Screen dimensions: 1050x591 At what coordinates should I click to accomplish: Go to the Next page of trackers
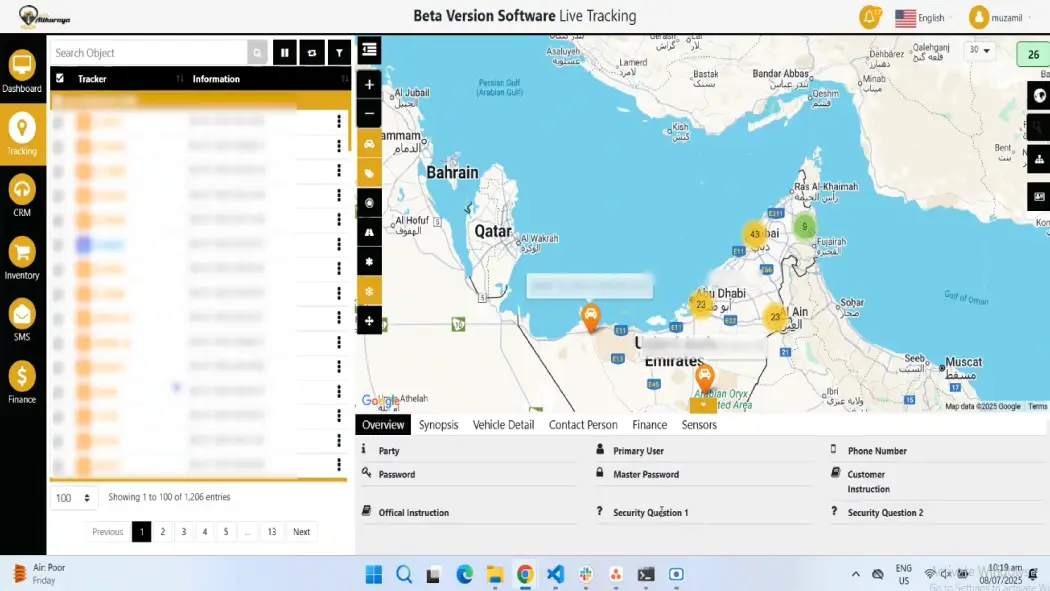(301, 532)
